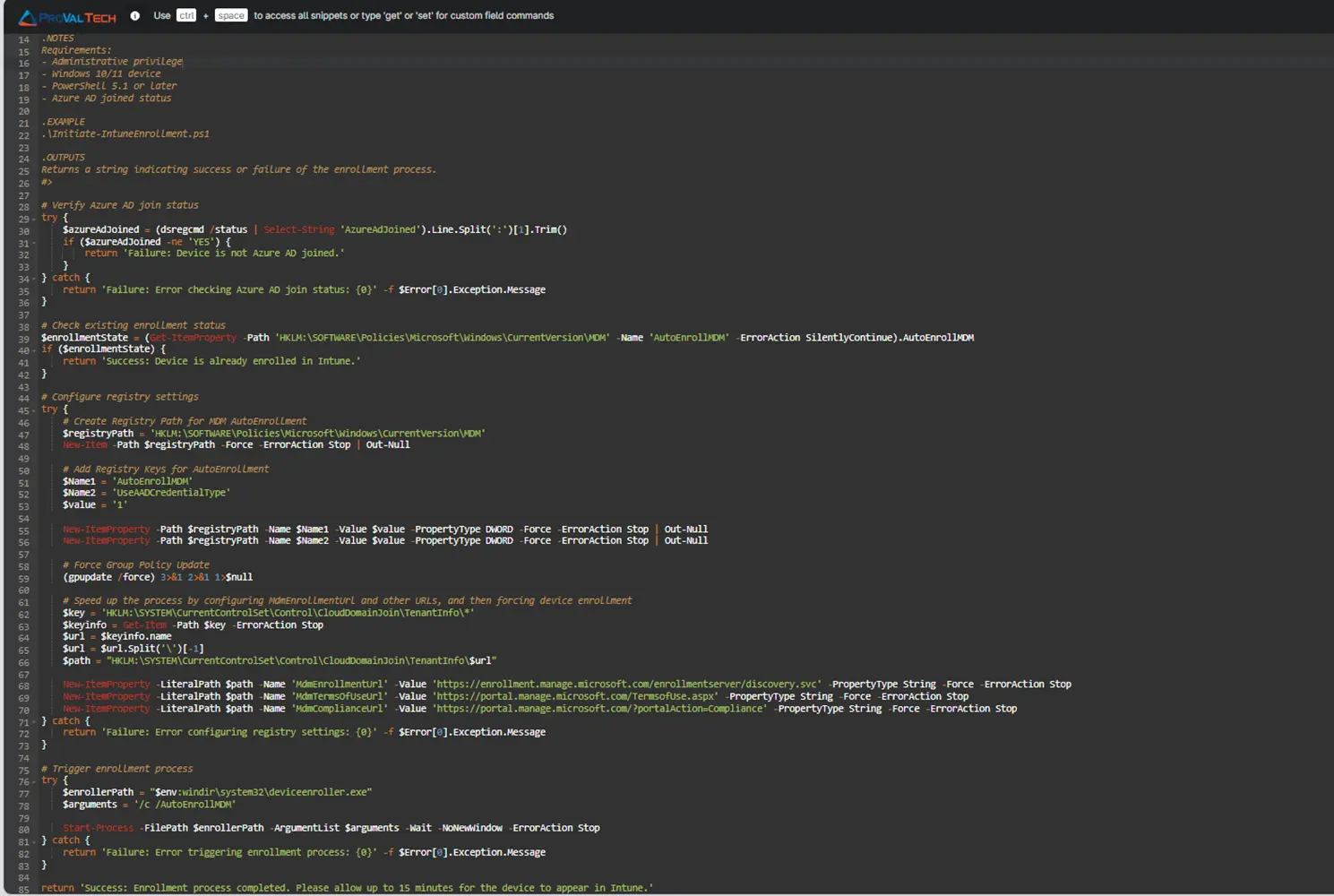Image resolution: width=1334 pixels, height=896 pixels.
Task: Click the 'ctrl' key hint badge
Action: coord(186,15)
